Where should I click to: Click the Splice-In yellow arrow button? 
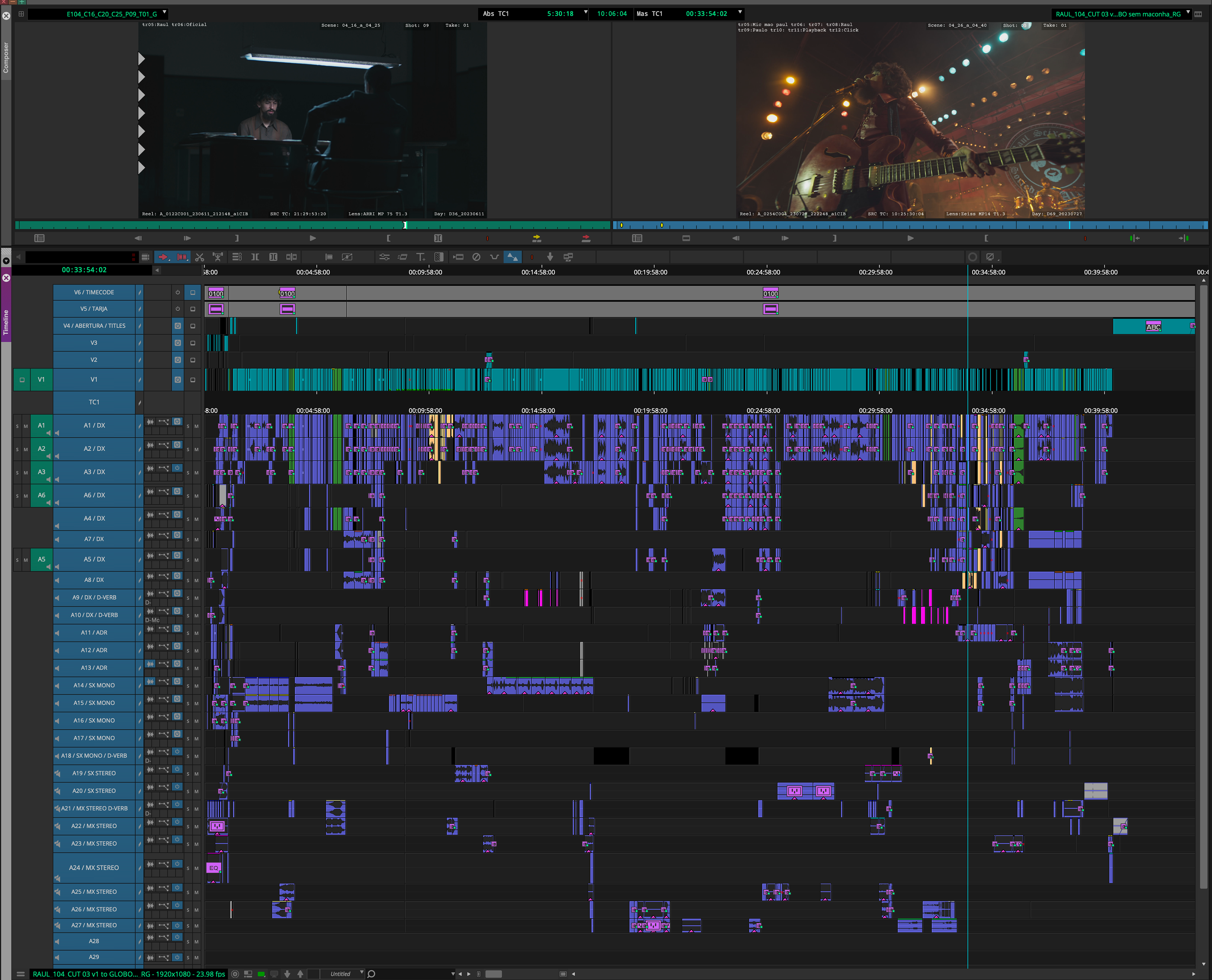(x=536, y=238)
